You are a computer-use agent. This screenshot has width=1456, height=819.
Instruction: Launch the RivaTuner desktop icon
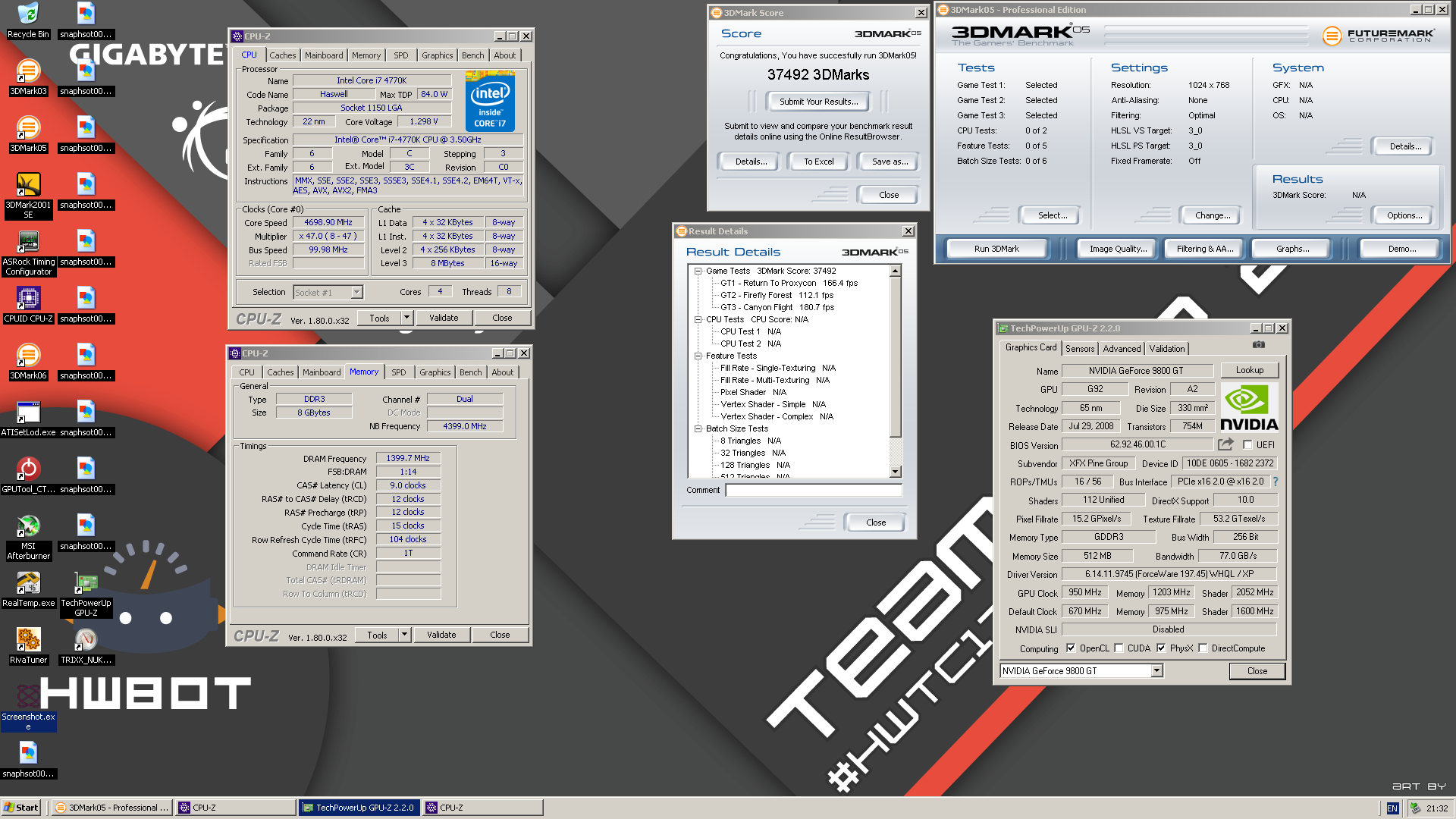[28, 646]
